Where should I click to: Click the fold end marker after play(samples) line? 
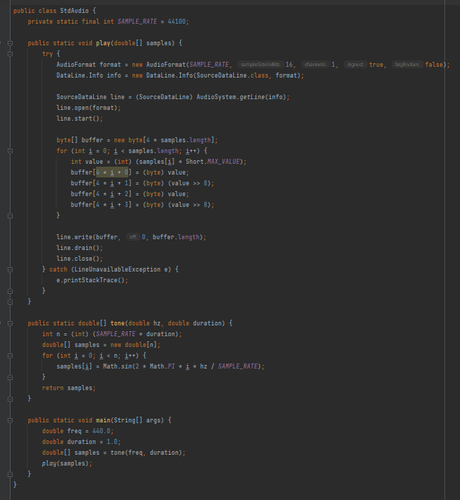[x=10, y=474]
